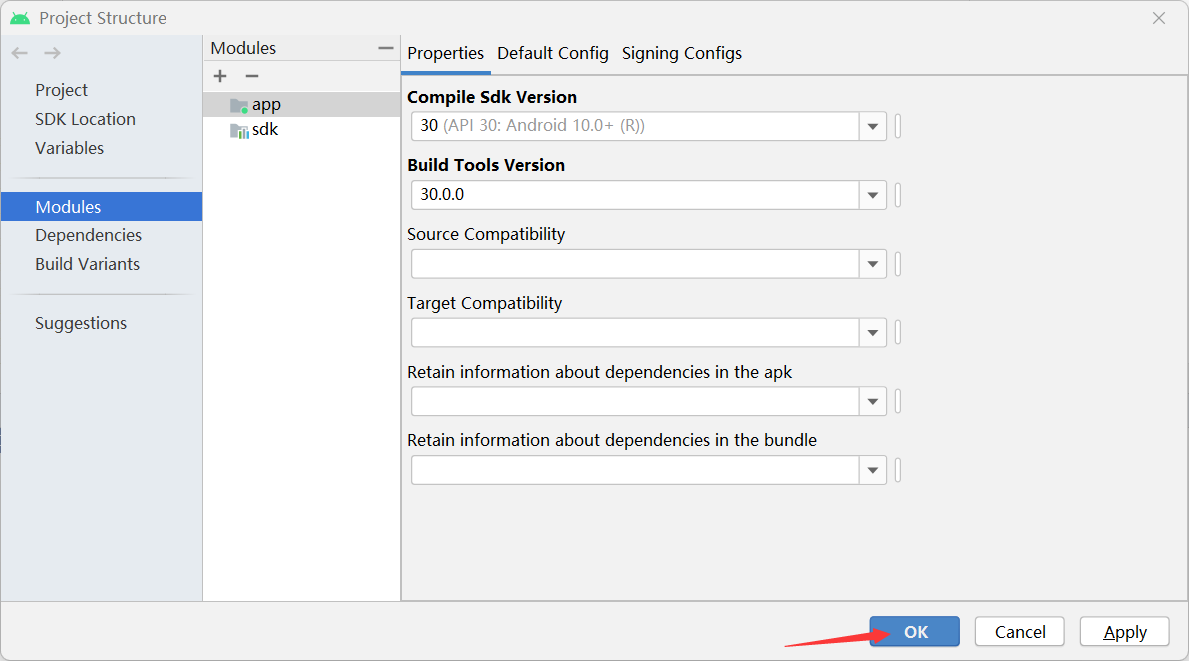Click the bundle dependencies row binding handle
The image size is (1189, 661).
898,471
